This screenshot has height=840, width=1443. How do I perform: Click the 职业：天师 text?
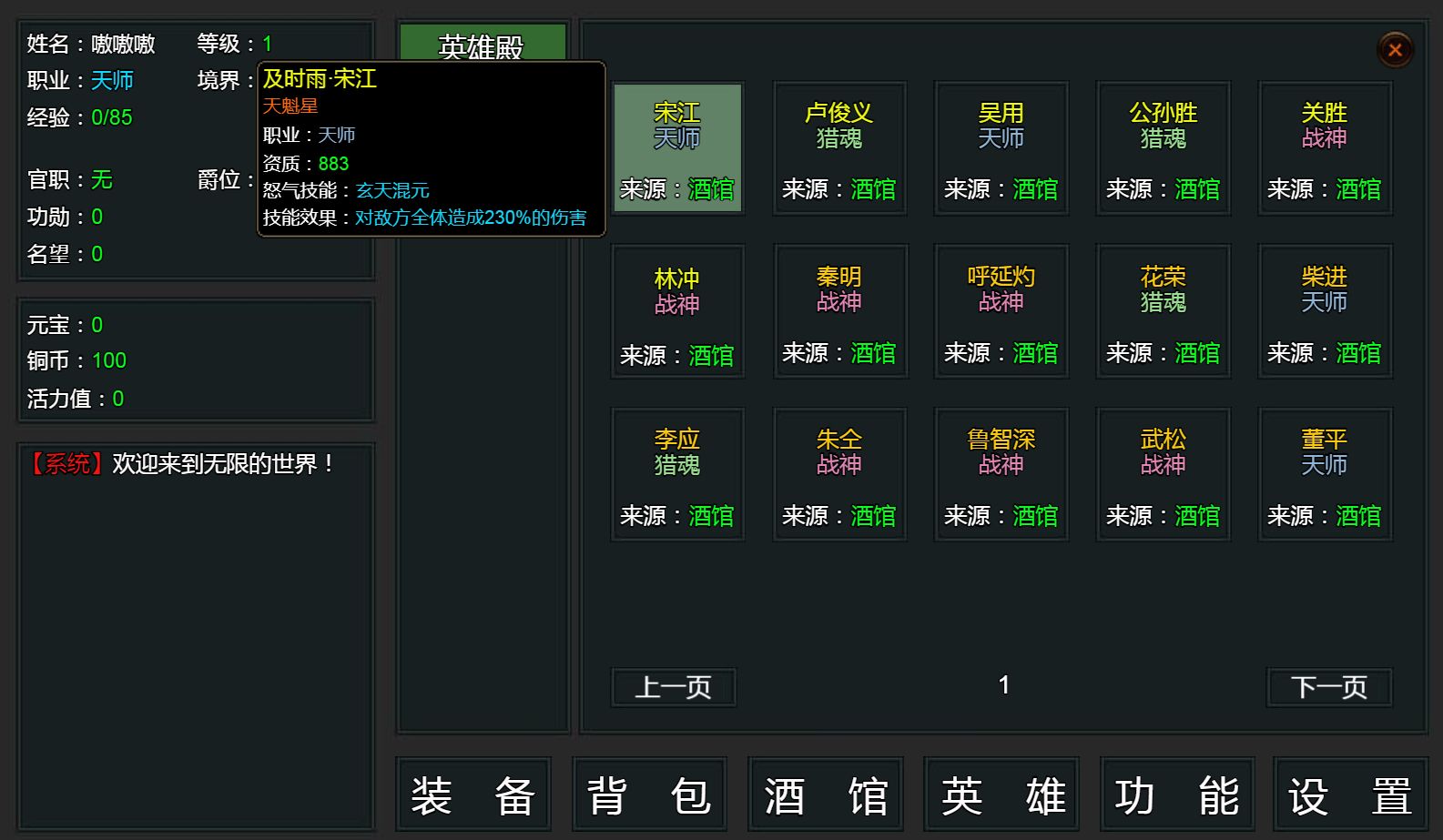[80, 80]
